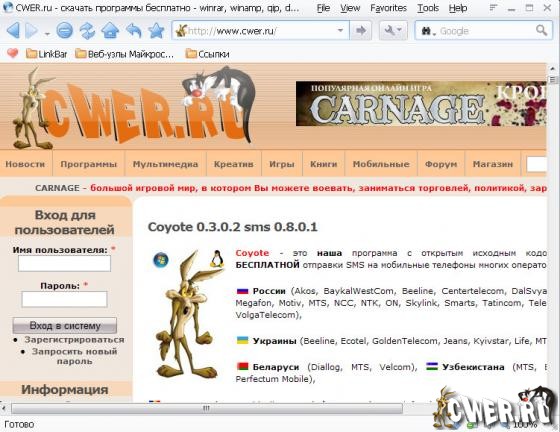The image size is (560, 432).
Task: Click the red CARNAGE ad text link
Action: pyautogui.click(x=318, y=188)
